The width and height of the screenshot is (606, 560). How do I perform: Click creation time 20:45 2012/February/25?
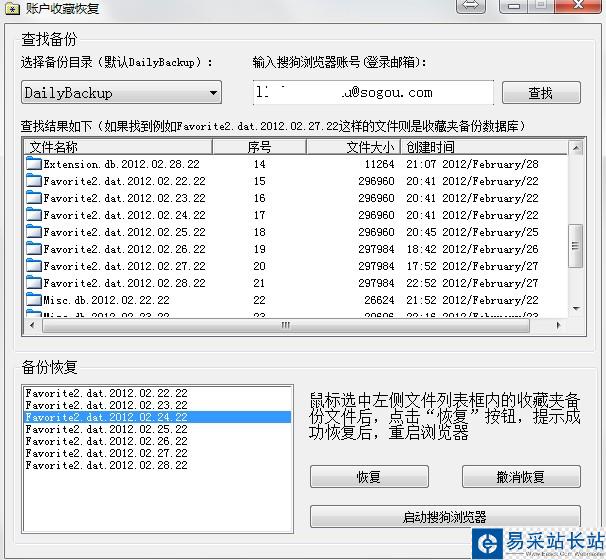click(x=472, y=232)
